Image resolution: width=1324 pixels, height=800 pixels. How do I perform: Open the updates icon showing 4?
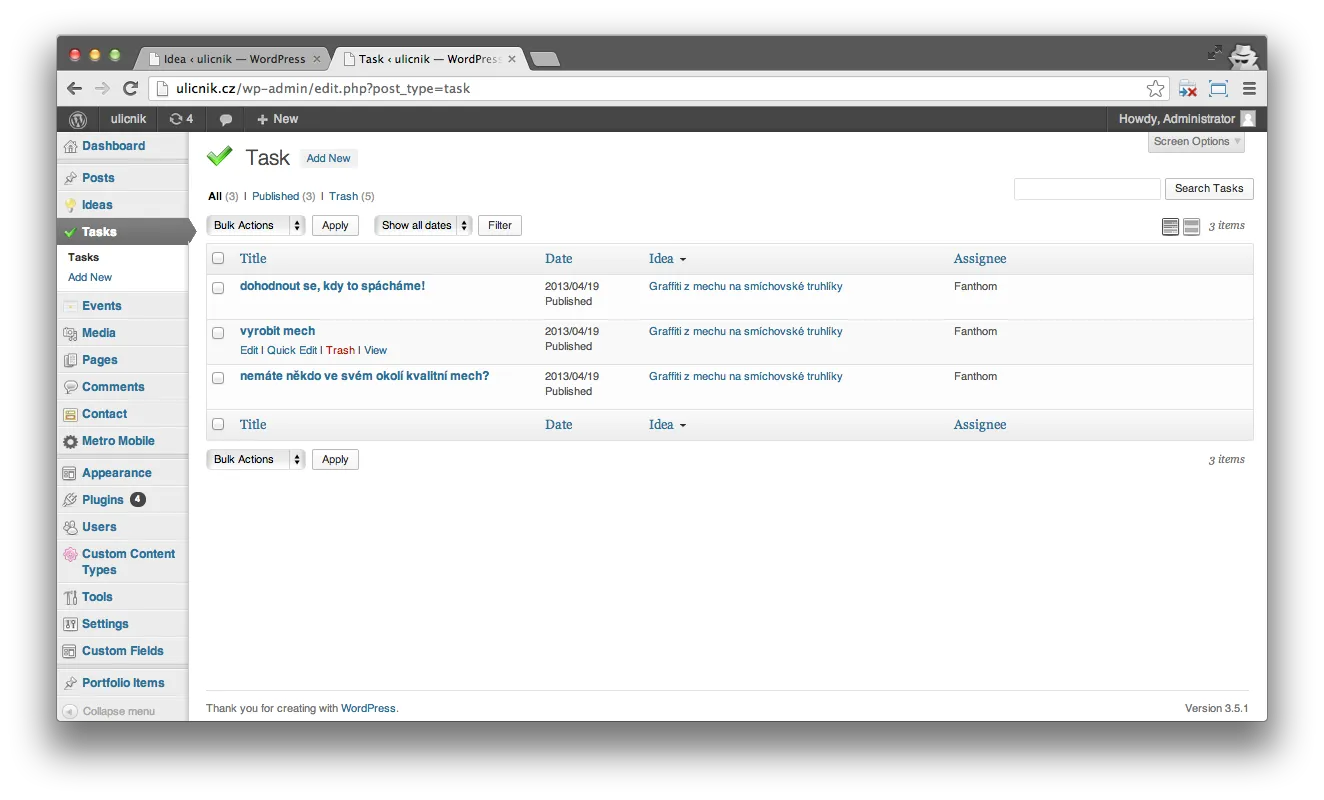[181, 119]
